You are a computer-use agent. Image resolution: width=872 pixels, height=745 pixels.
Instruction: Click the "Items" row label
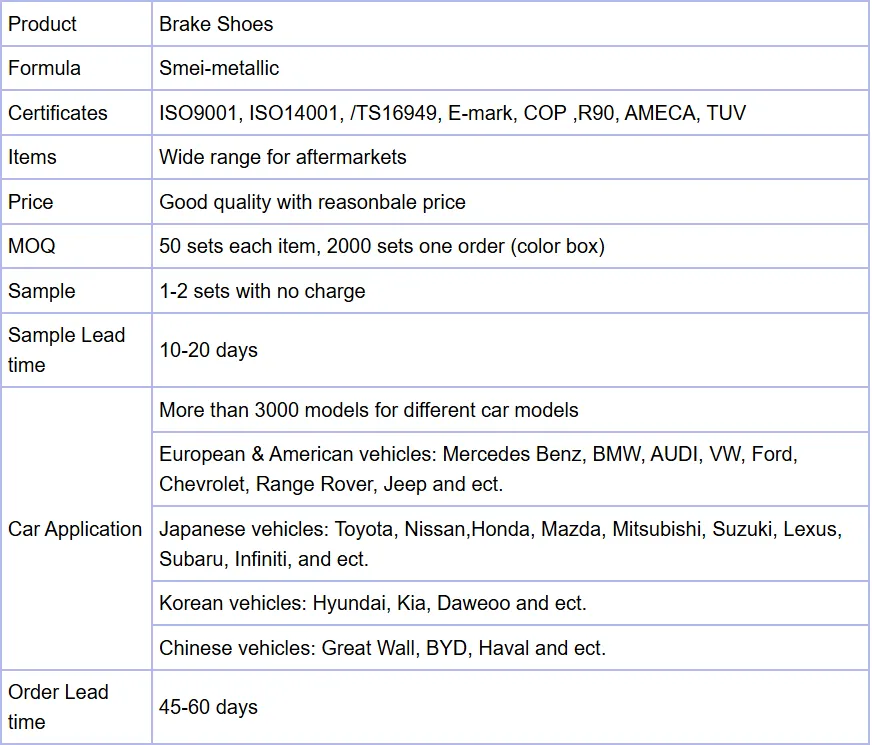32,157
